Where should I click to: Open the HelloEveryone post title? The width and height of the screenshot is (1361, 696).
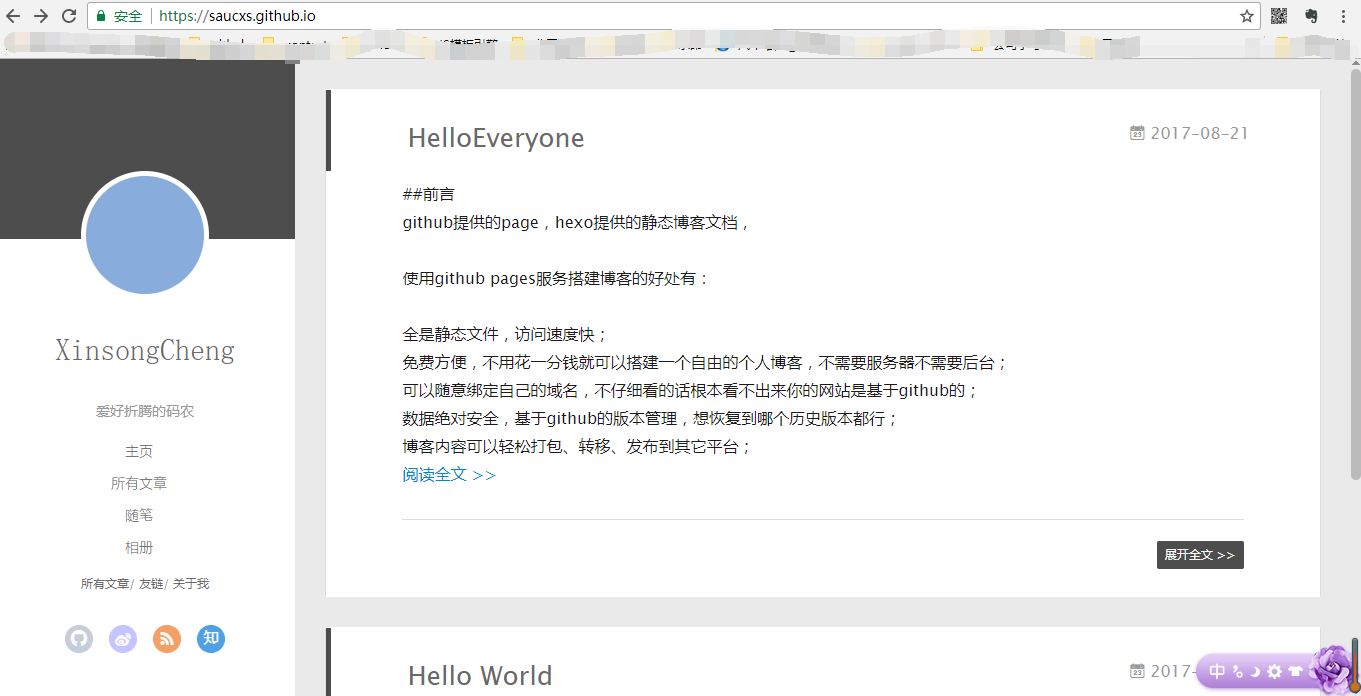click(496, 138)
